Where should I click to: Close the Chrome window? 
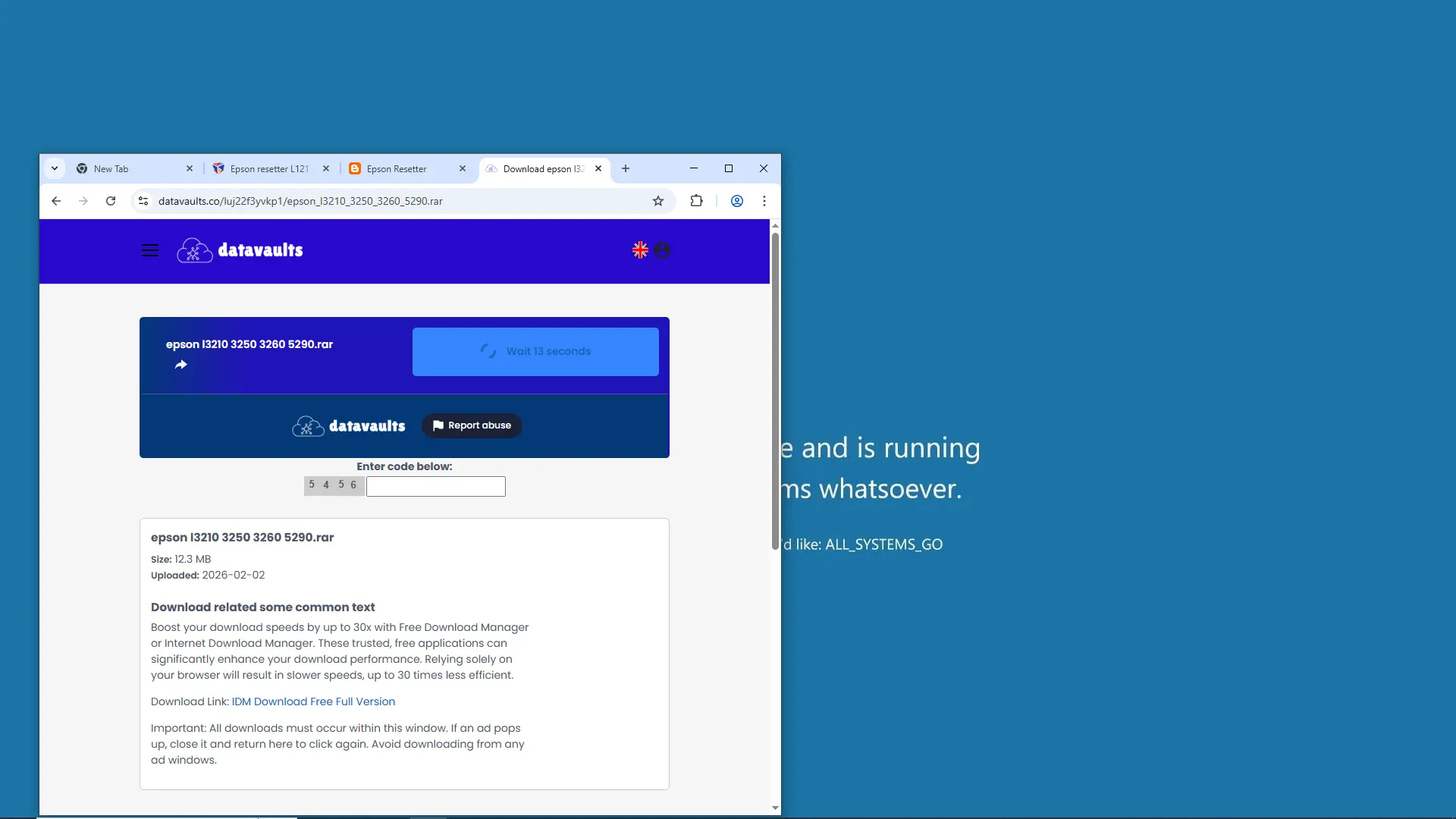[x=764, y=168]
